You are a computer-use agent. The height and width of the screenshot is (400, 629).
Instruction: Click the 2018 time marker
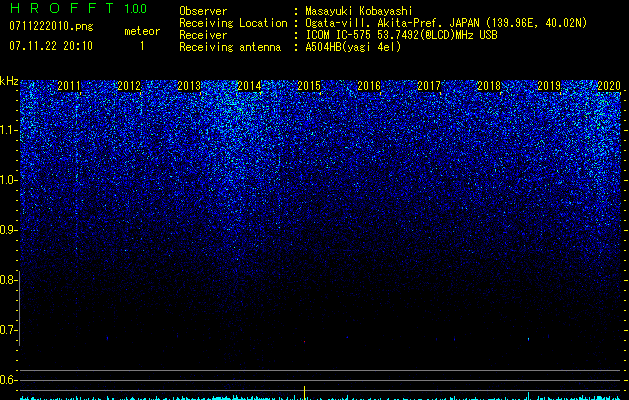click(489, 86)
